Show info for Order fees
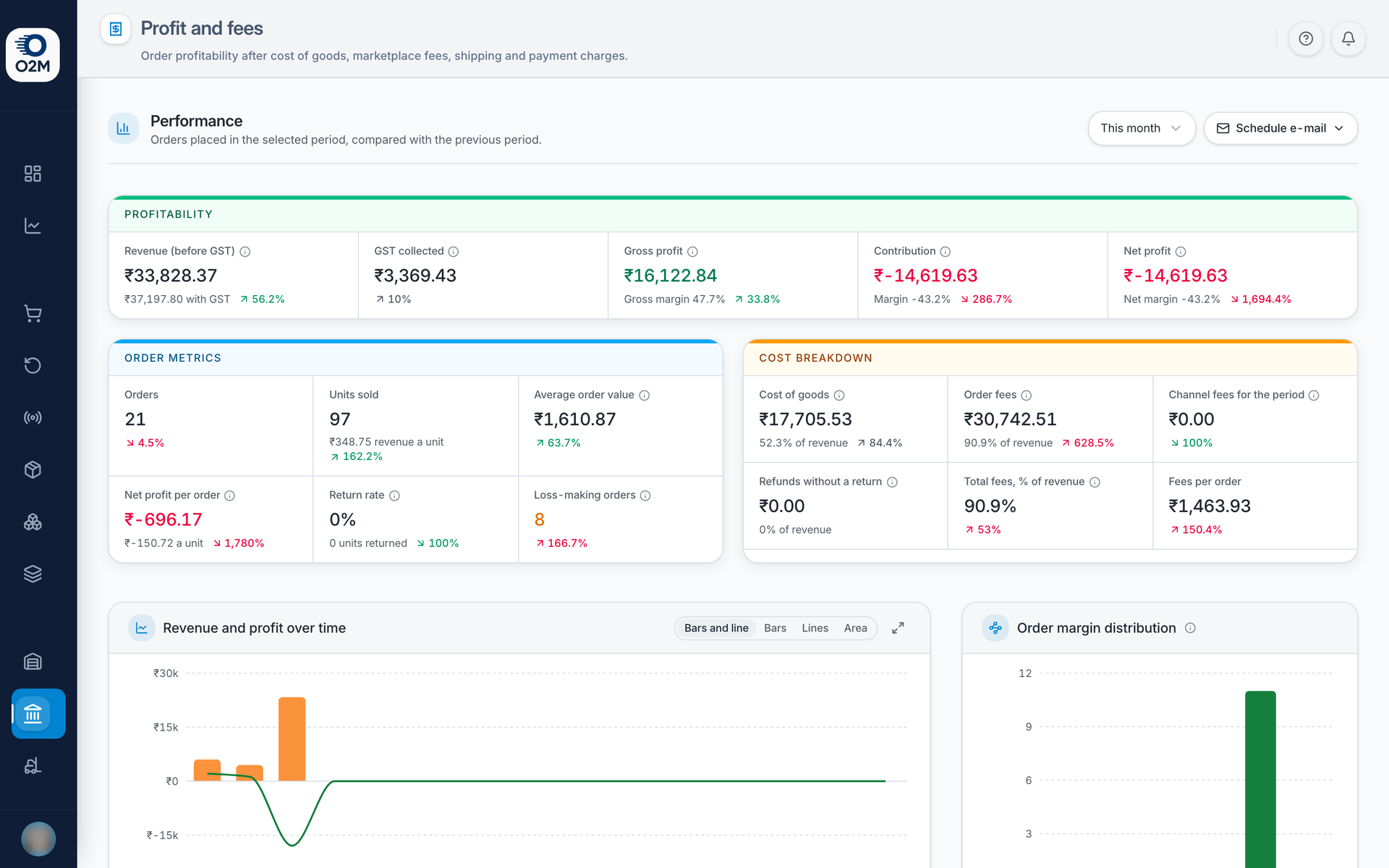Image resolution: width=1389 pixels, height=868 pixels. (1027, 396)
